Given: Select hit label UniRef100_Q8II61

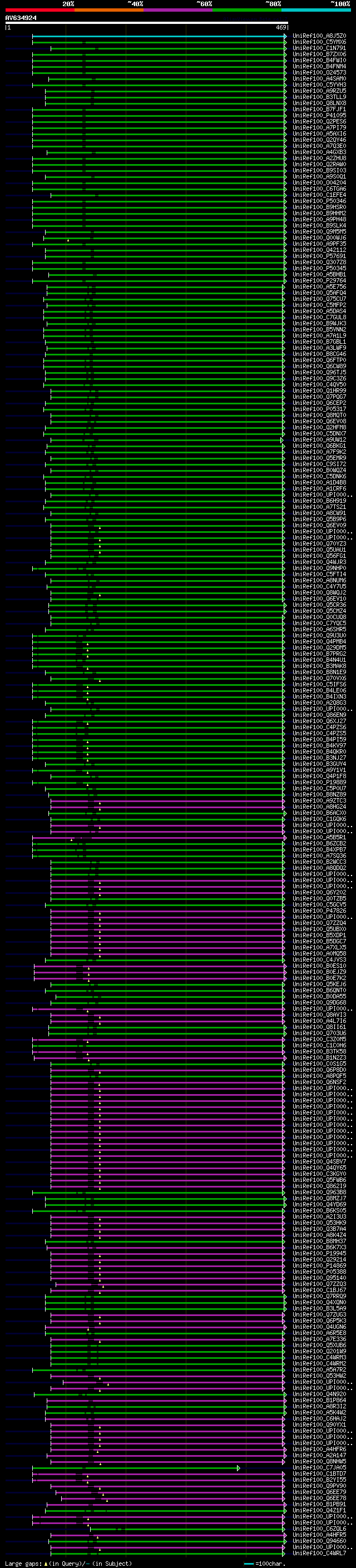Looking at the screenshot, I should (319, 1027).
